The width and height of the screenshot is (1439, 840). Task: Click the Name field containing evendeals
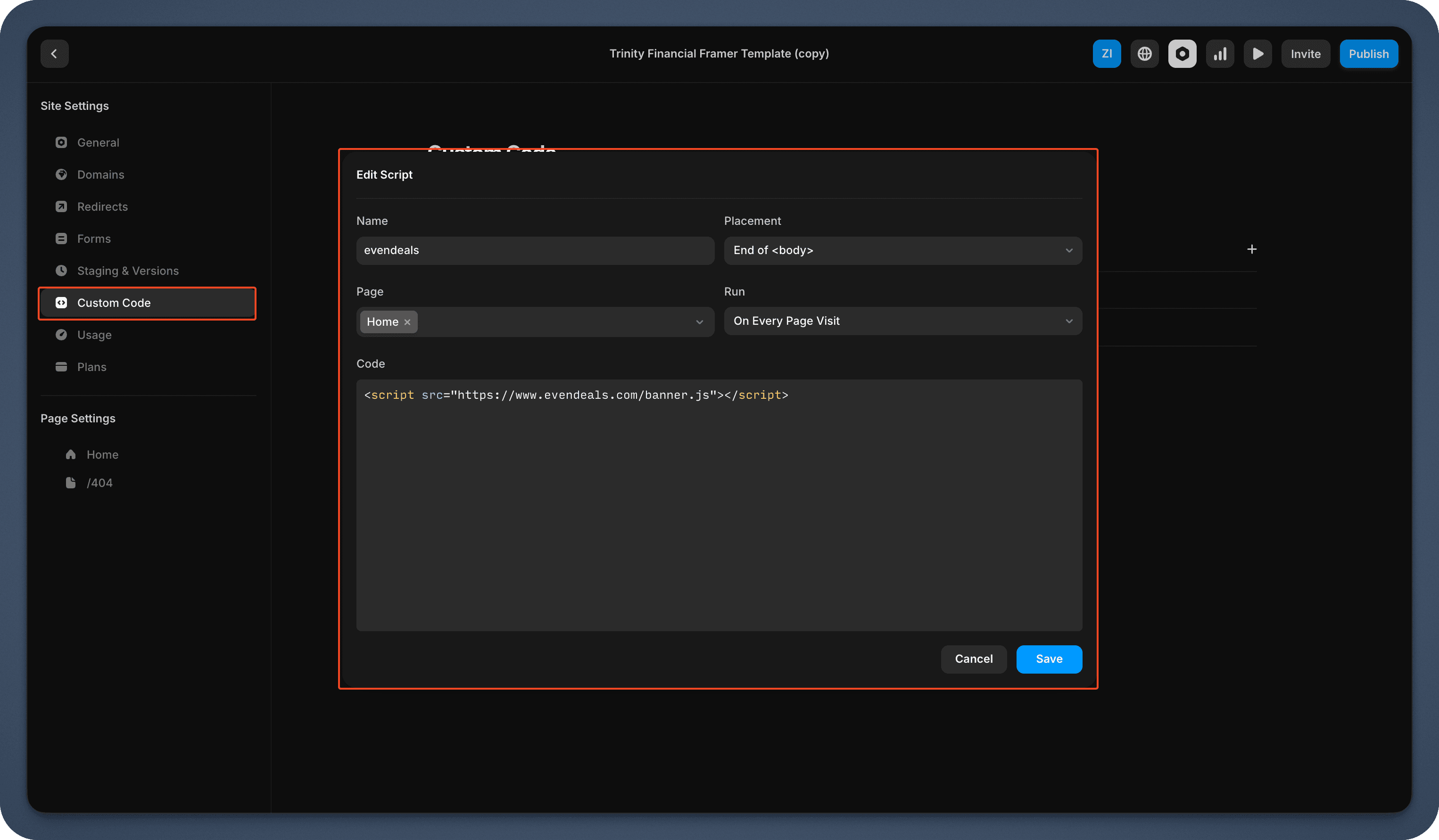point(535,250)
